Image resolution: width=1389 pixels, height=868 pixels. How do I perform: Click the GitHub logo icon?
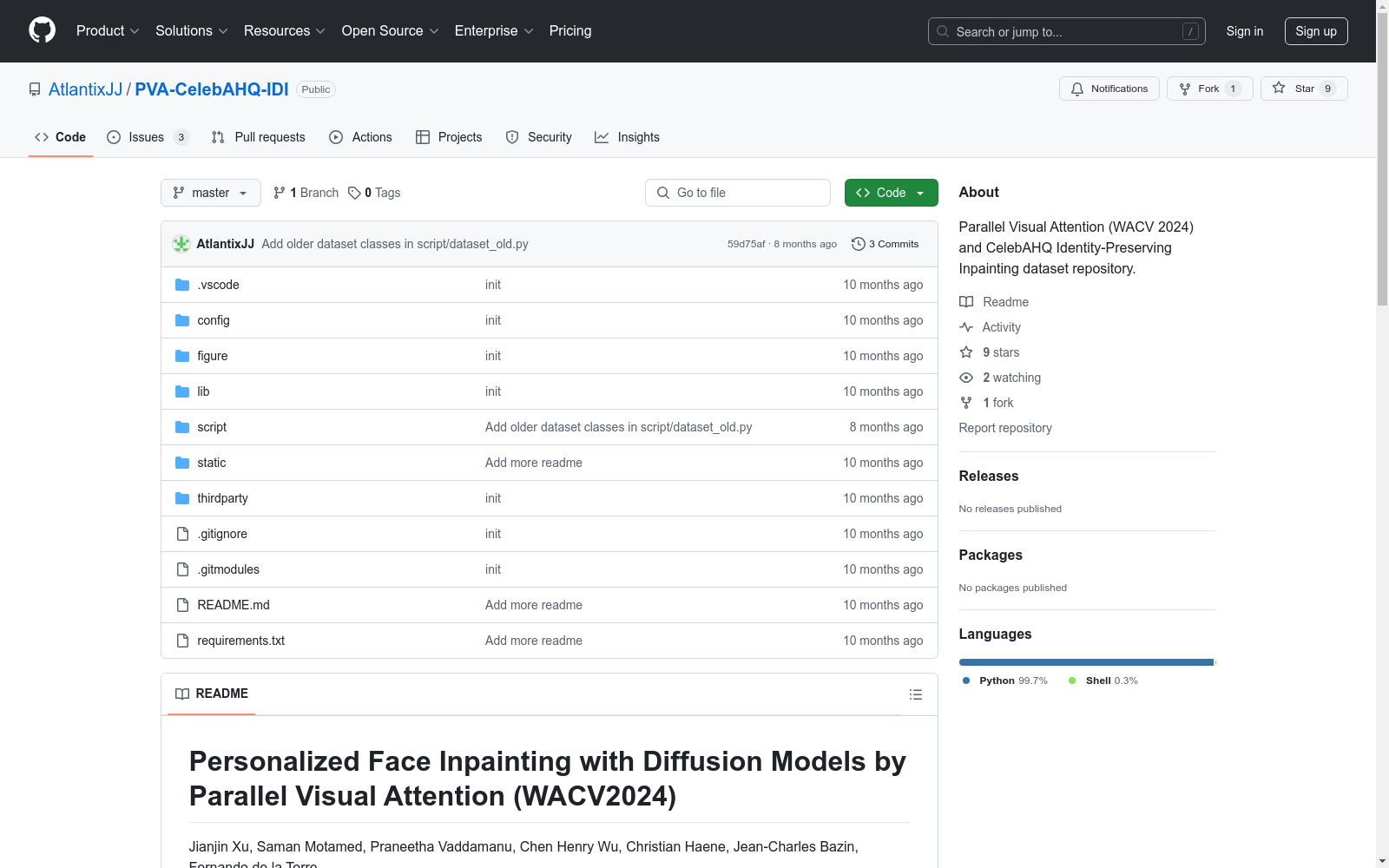(x=42, y=30)
